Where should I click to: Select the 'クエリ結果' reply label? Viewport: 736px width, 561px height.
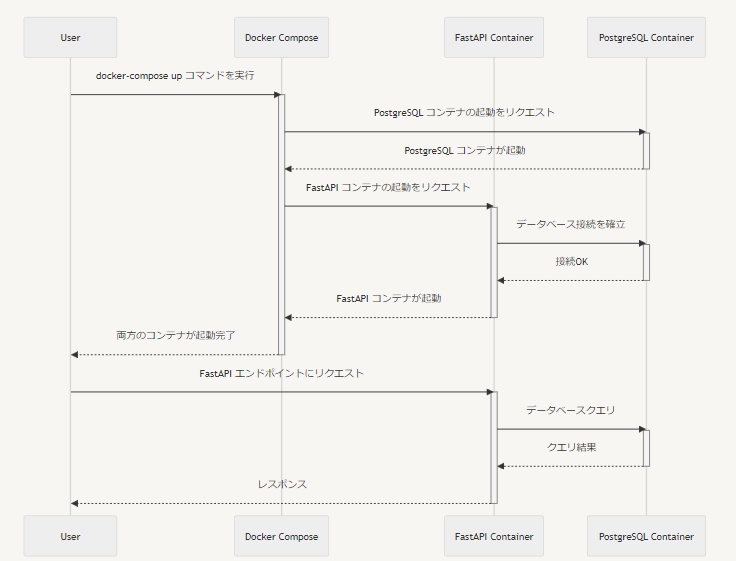tap(571, 447)
